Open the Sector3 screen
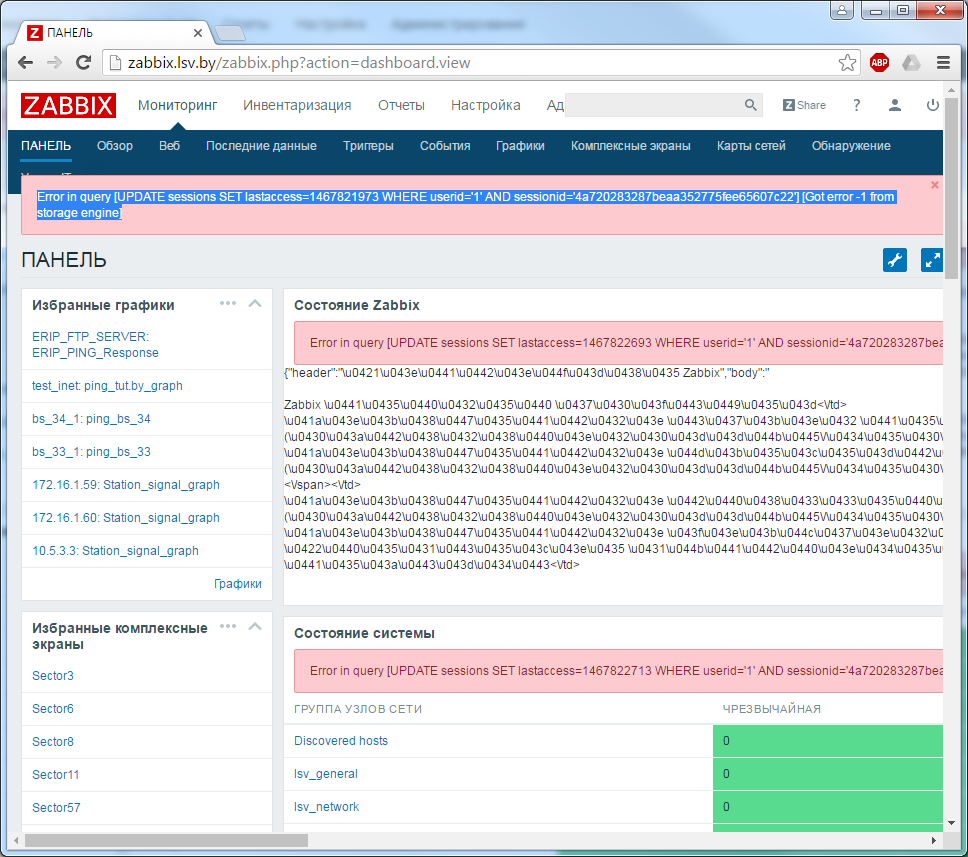This screenshot has height=857, width=968. pyautogui.click(x=52, y=676)
